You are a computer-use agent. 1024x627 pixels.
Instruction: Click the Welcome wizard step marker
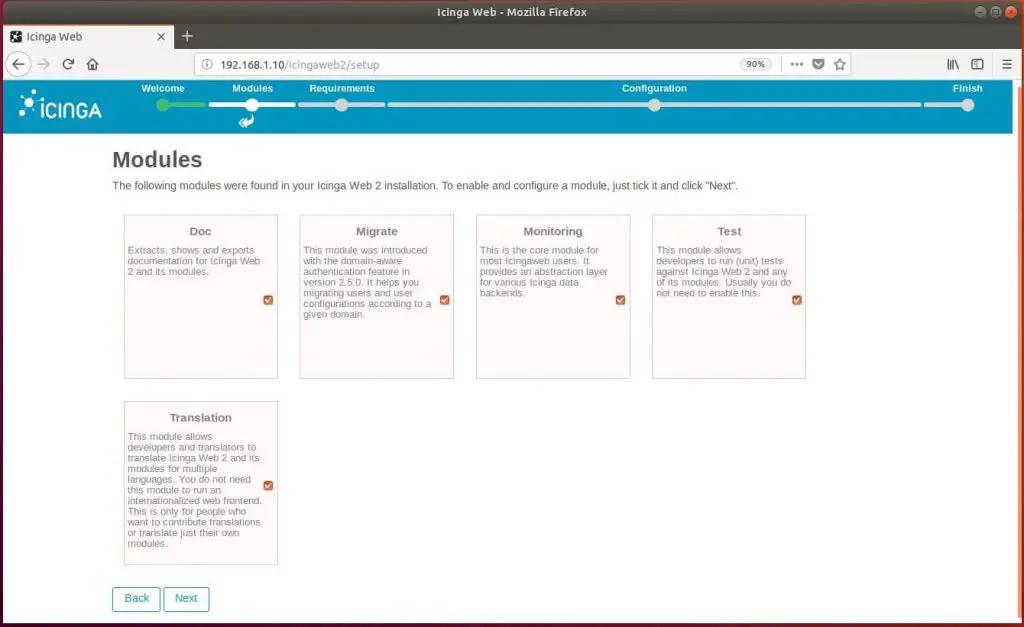pos(163,104)
